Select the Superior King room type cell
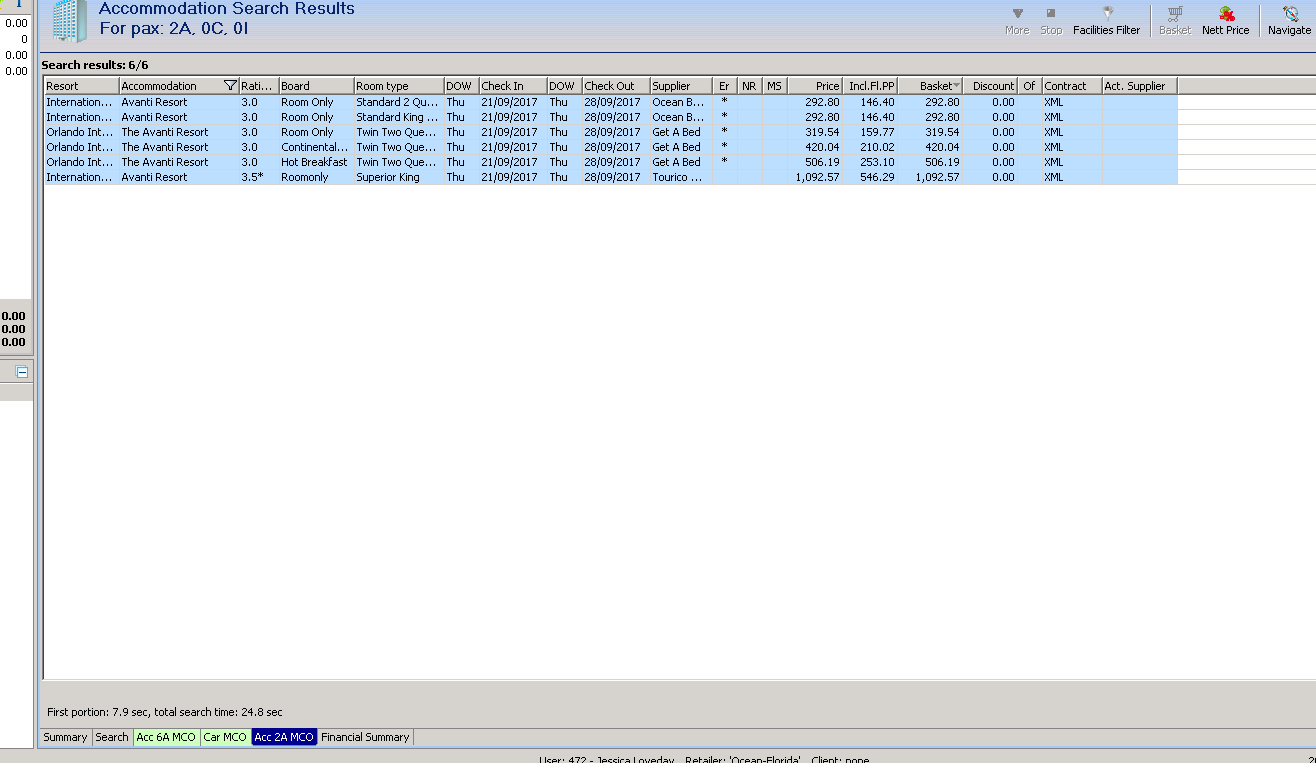The height and width of the screenshot is (763, 1316). 399,177
